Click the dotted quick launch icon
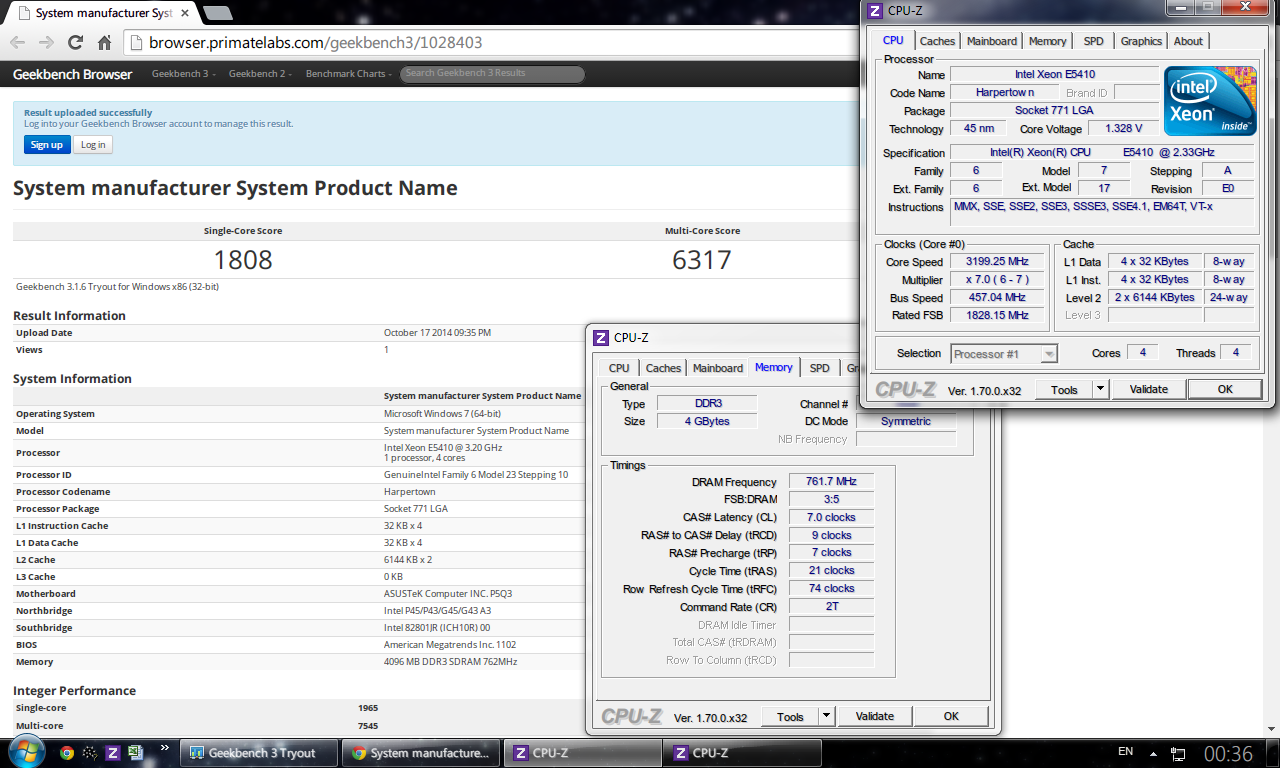 pos(90,753)
